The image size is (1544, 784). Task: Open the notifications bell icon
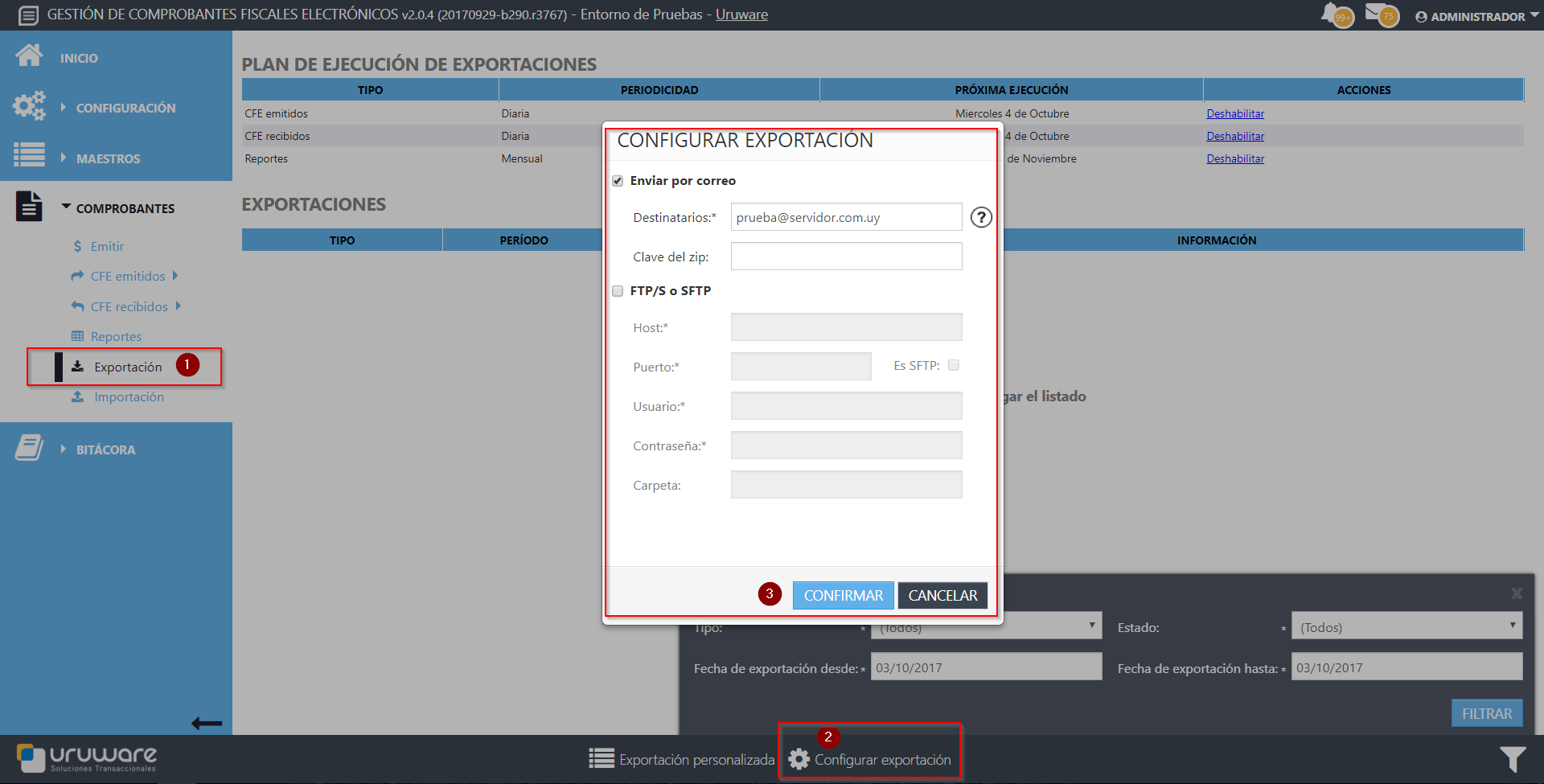[1335, 14]
